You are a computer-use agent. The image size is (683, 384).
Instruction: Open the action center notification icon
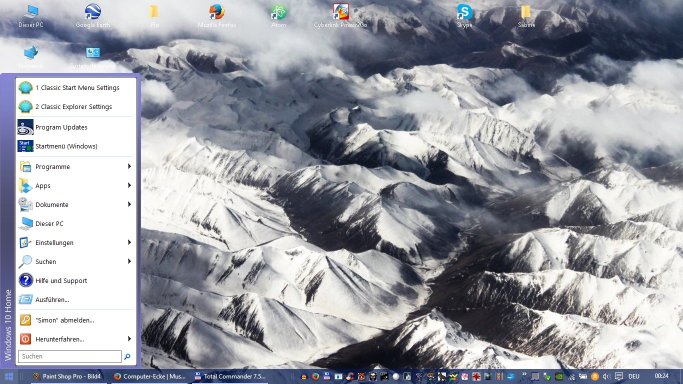tap(619, 376)
